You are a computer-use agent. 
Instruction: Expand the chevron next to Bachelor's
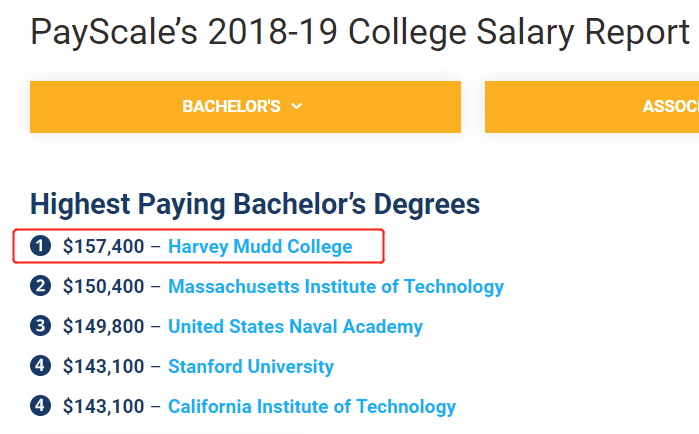(297, 107)
